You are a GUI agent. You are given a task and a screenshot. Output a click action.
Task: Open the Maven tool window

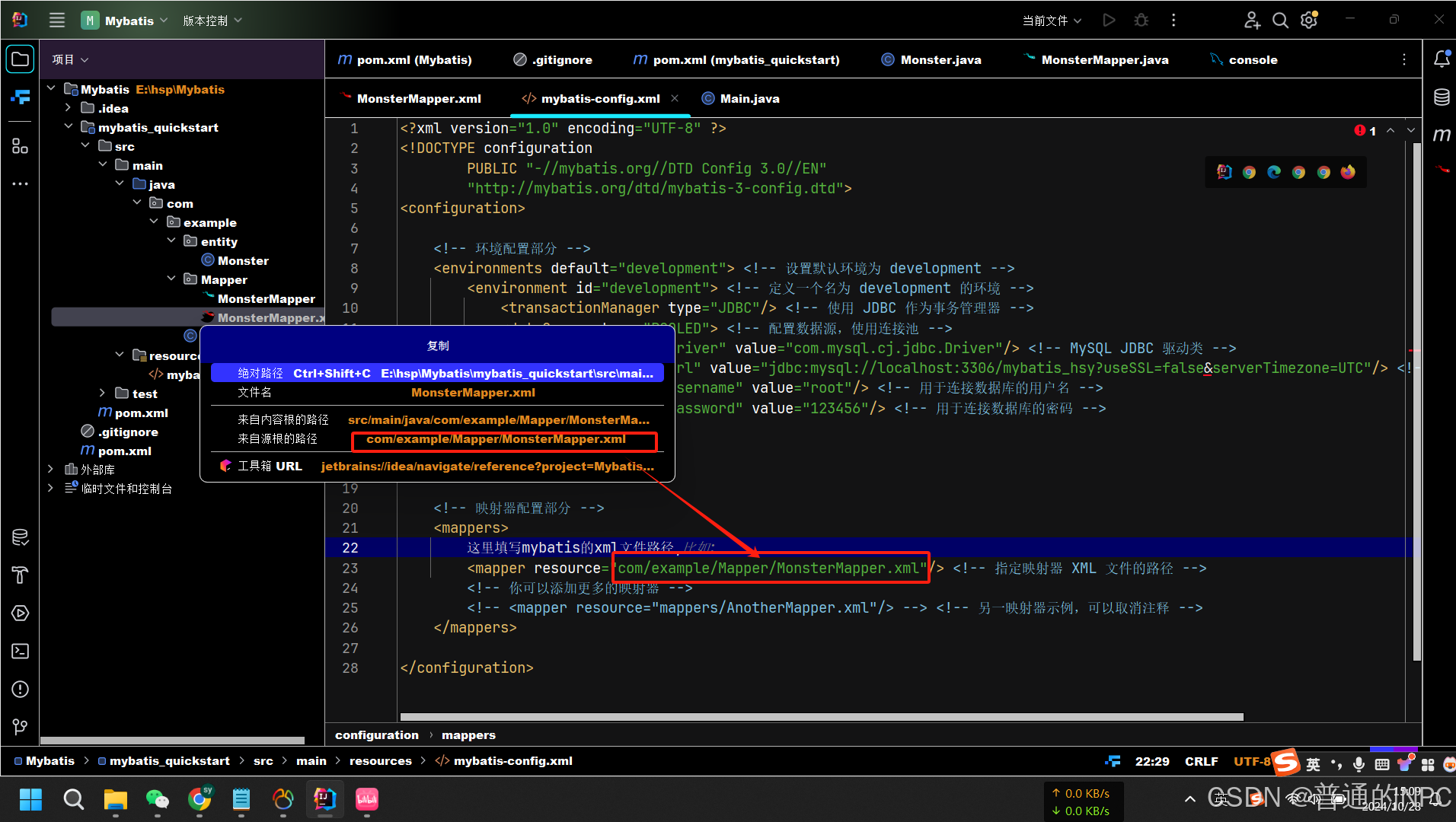[x=1442, y=135]
